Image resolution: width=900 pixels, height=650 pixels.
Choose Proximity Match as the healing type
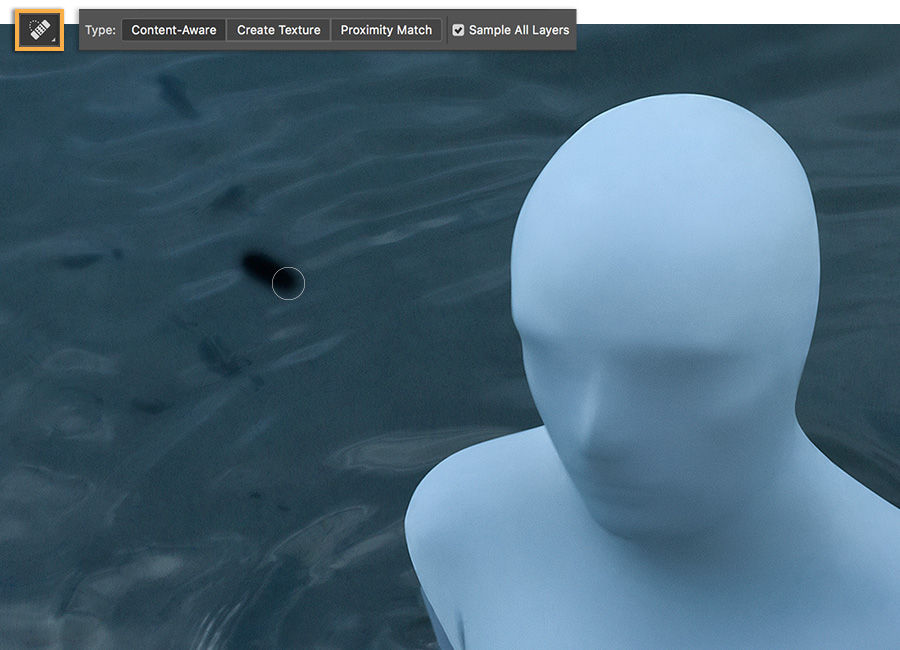(386, 30)
